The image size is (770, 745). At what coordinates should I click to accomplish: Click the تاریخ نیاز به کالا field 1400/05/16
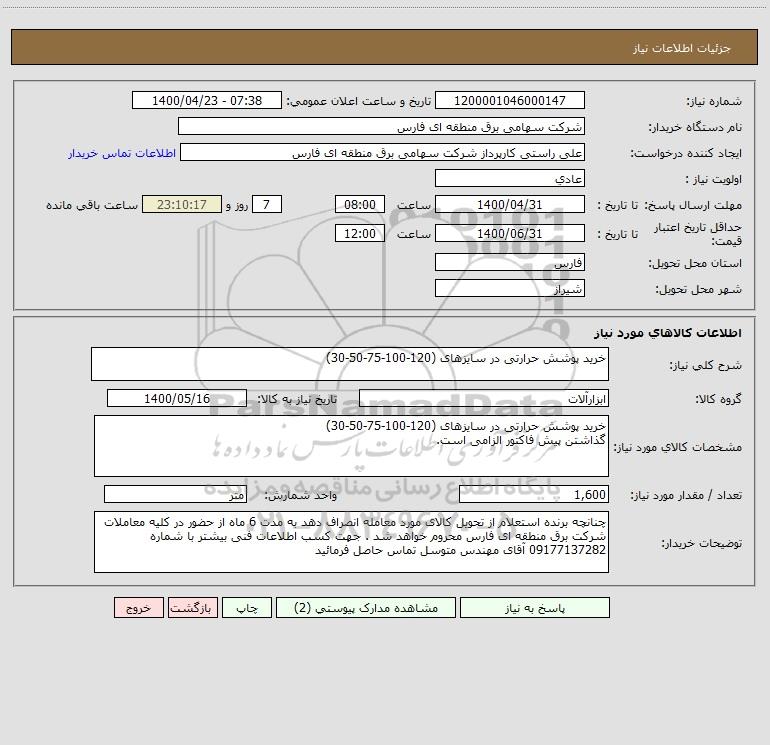[177, 398]
